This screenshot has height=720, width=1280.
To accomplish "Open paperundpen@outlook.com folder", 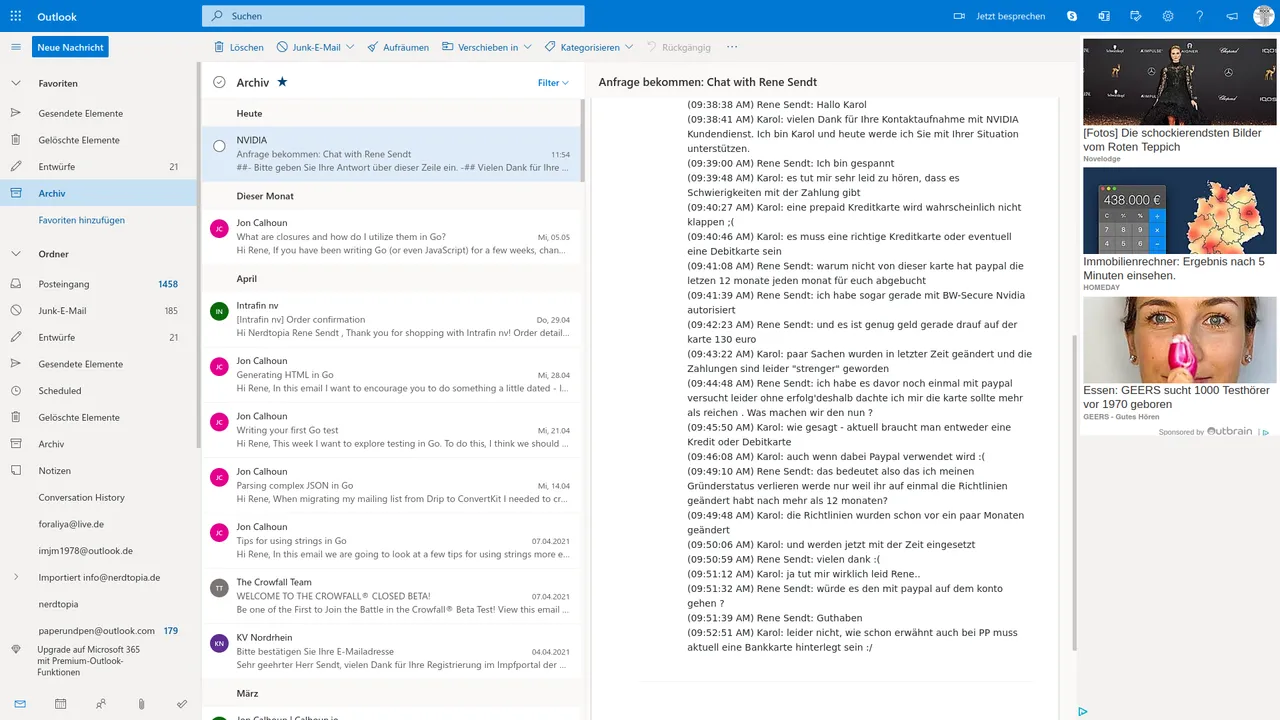I will coord(98,631).
